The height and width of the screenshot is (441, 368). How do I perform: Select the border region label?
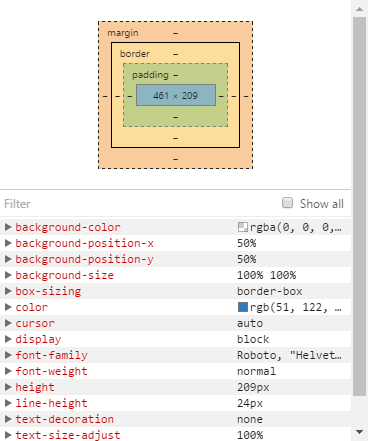[135, 54]
